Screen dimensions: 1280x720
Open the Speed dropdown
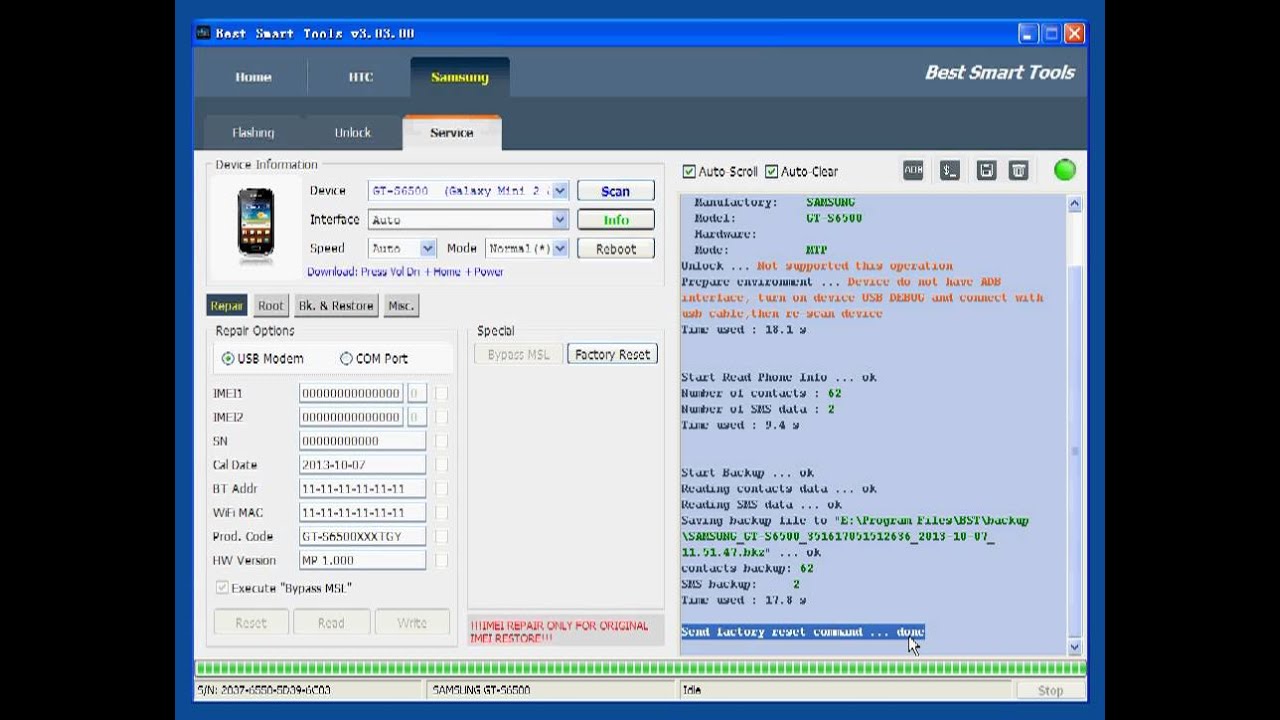click(x=428, y=248)
